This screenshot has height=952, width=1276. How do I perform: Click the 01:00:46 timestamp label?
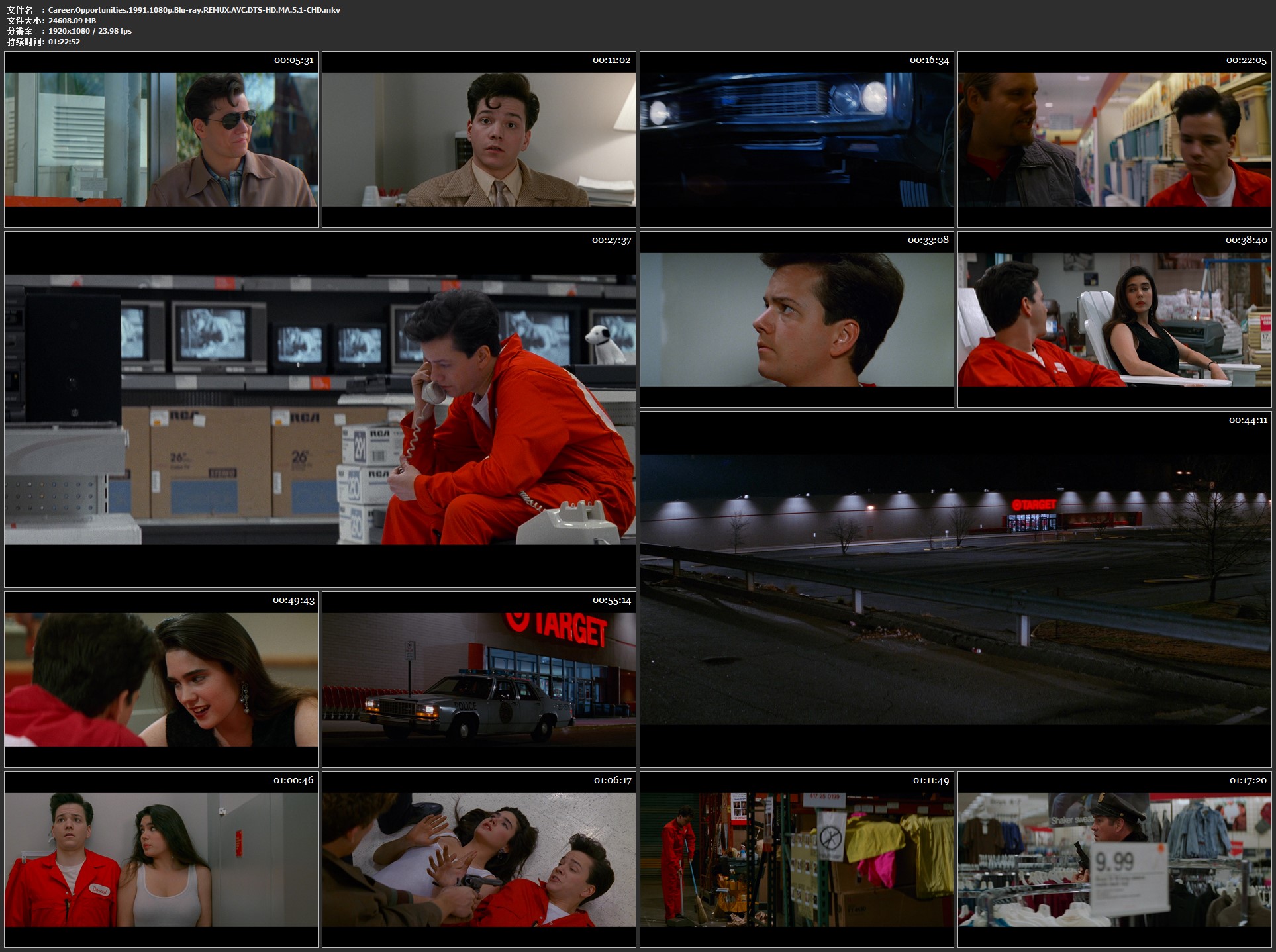tap(293, 781)
